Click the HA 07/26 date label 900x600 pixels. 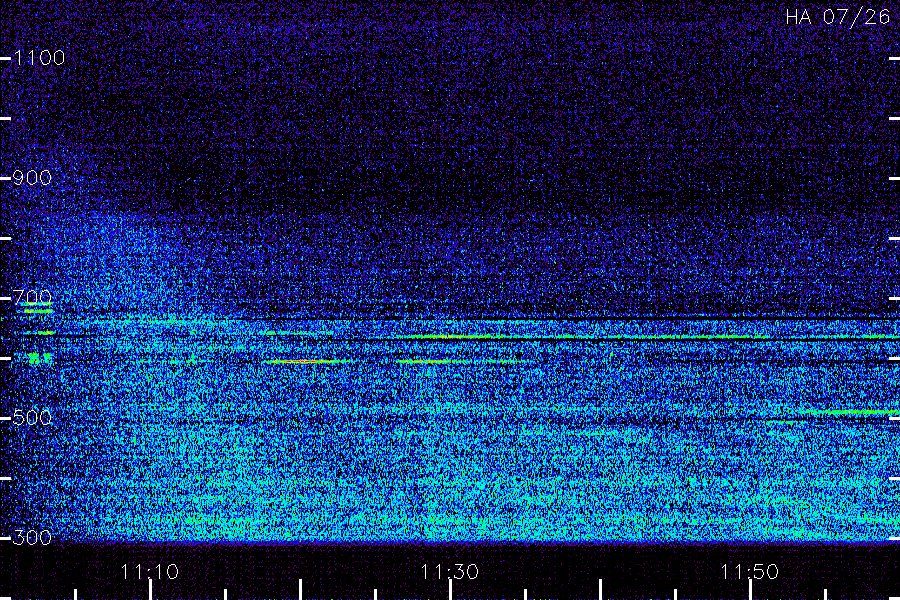pos(837,17)
